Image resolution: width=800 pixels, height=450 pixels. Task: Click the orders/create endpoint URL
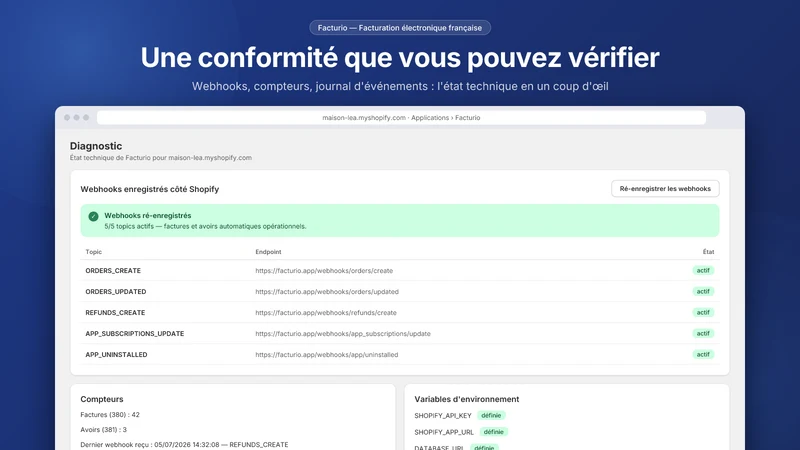pyautogui.click(x=324, y=271)
